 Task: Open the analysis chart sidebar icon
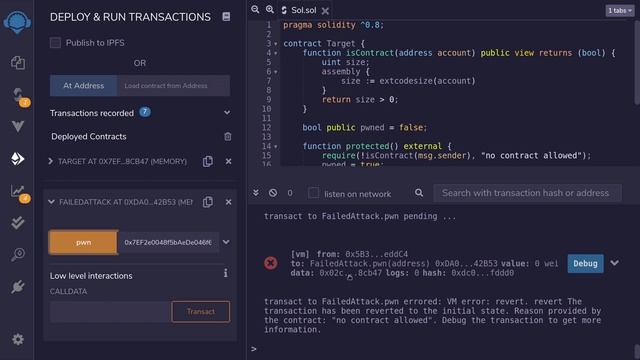point(18,191)
